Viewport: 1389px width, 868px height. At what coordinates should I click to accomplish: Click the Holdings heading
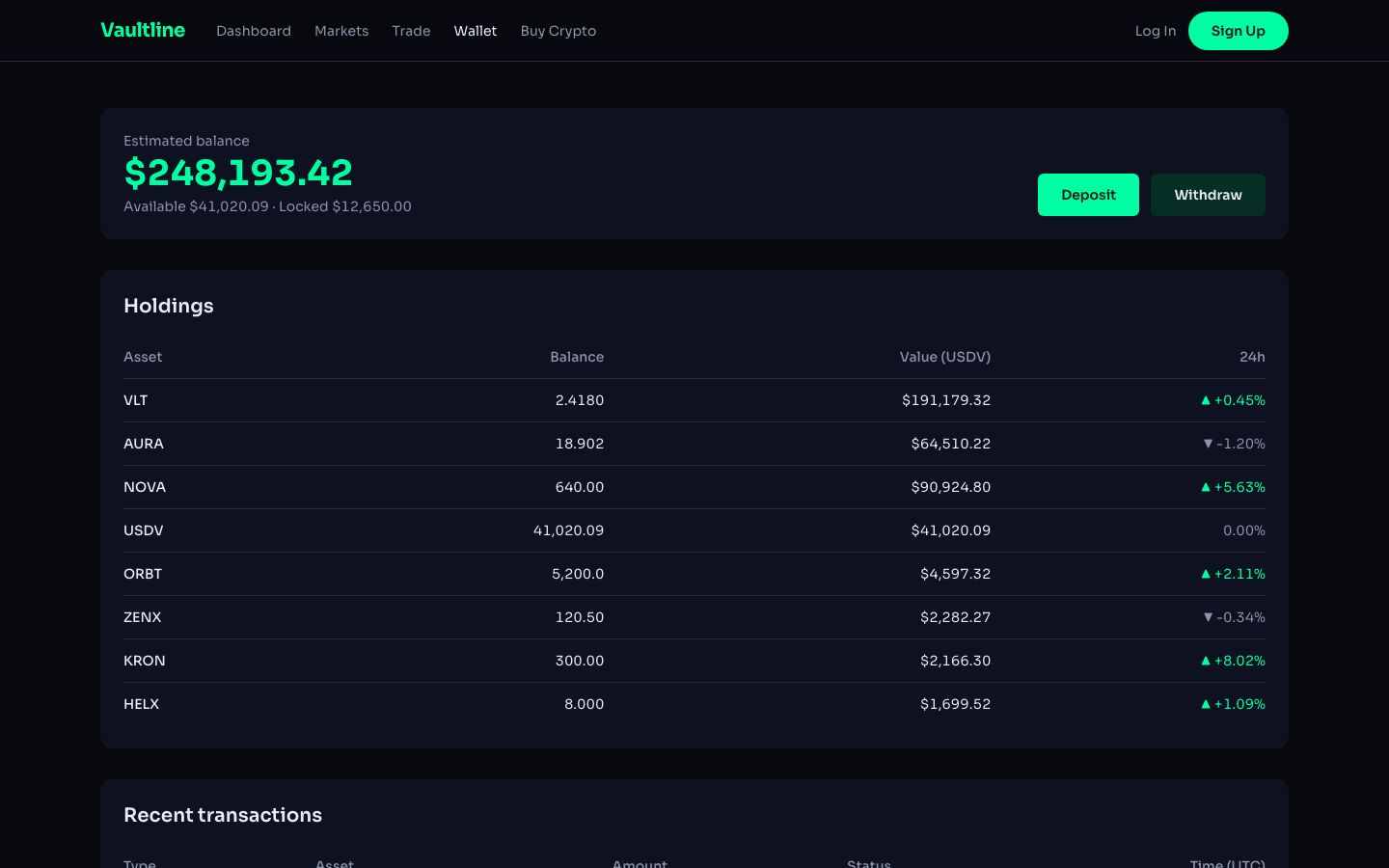point(169,306)
